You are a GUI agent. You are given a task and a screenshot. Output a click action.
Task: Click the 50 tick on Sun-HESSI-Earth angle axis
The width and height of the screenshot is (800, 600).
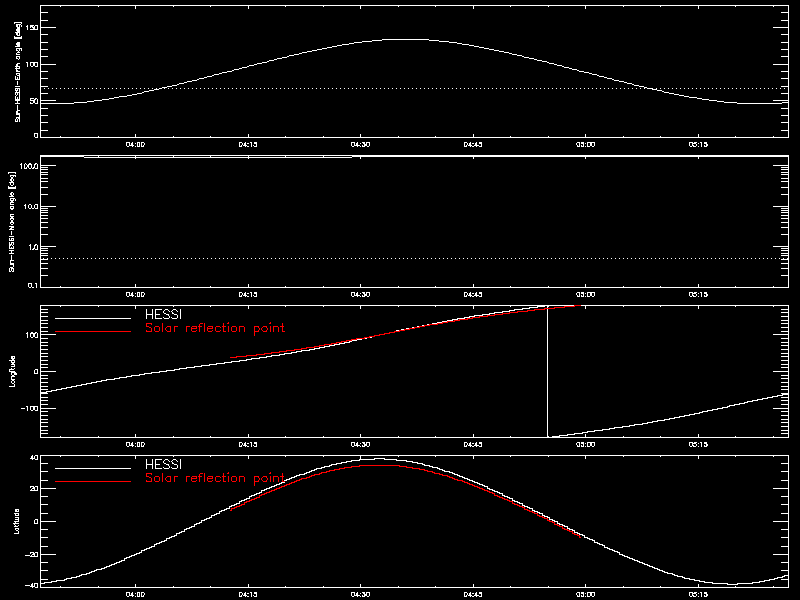tap(33, 101)
